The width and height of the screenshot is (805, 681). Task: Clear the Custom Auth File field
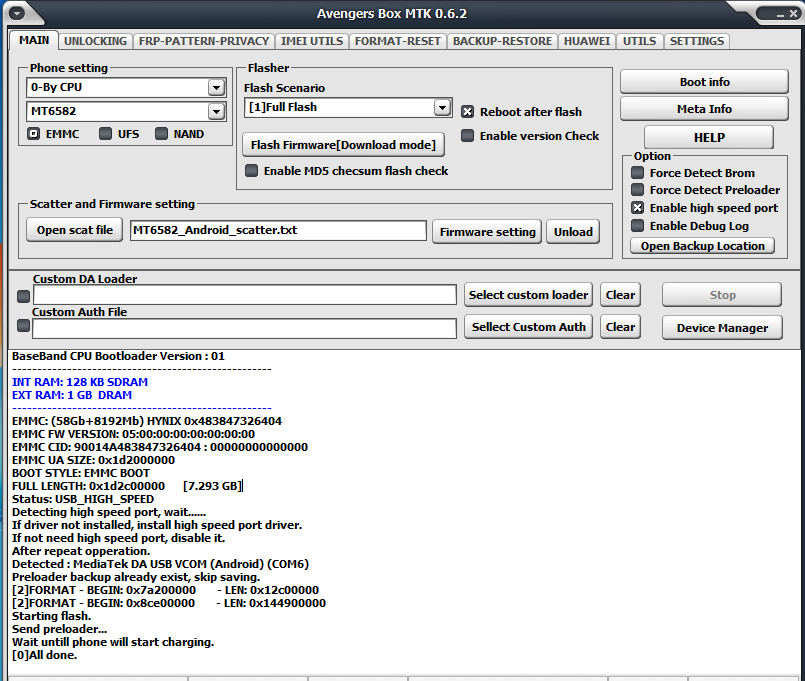620,327
